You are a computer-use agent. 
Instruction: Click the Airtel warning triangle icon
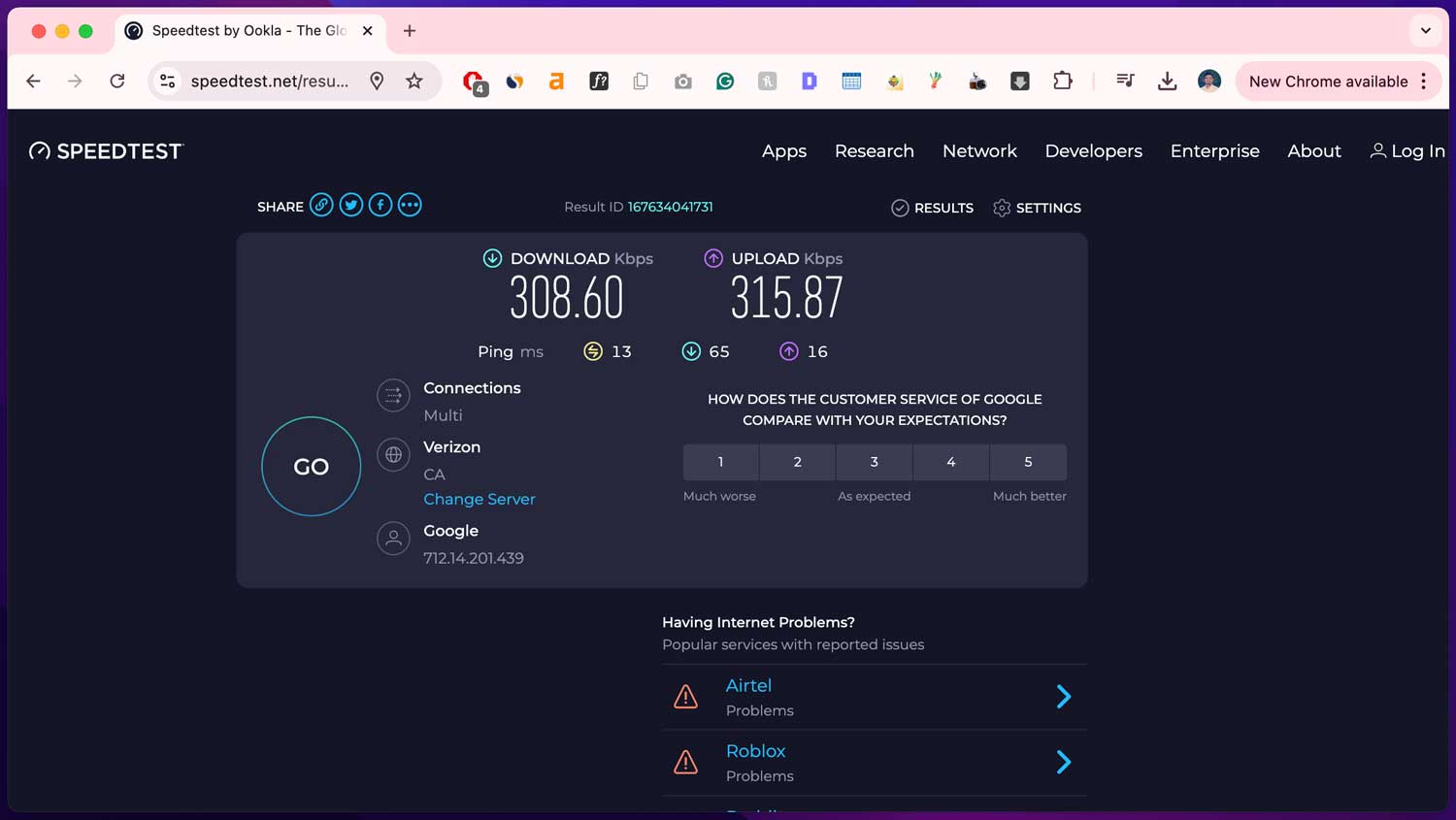pos(686,696)
